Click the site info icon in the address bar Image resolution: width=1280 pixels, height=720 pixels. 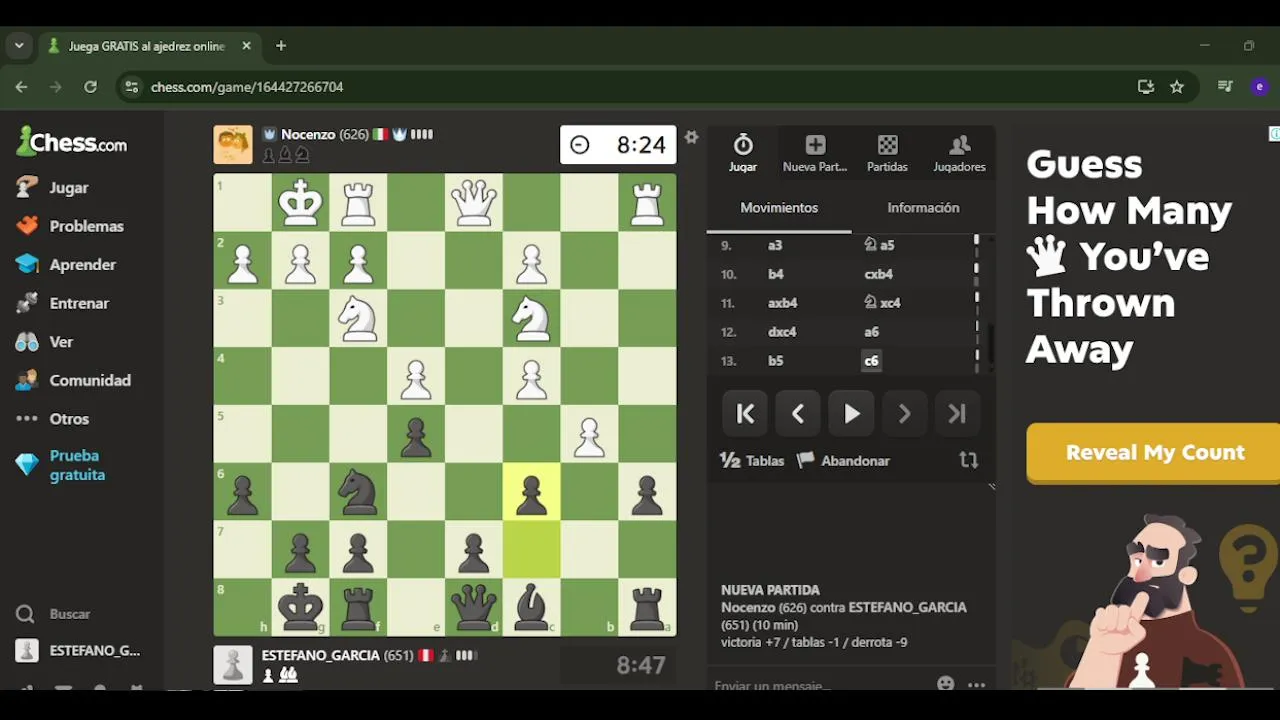click(131, 87)
